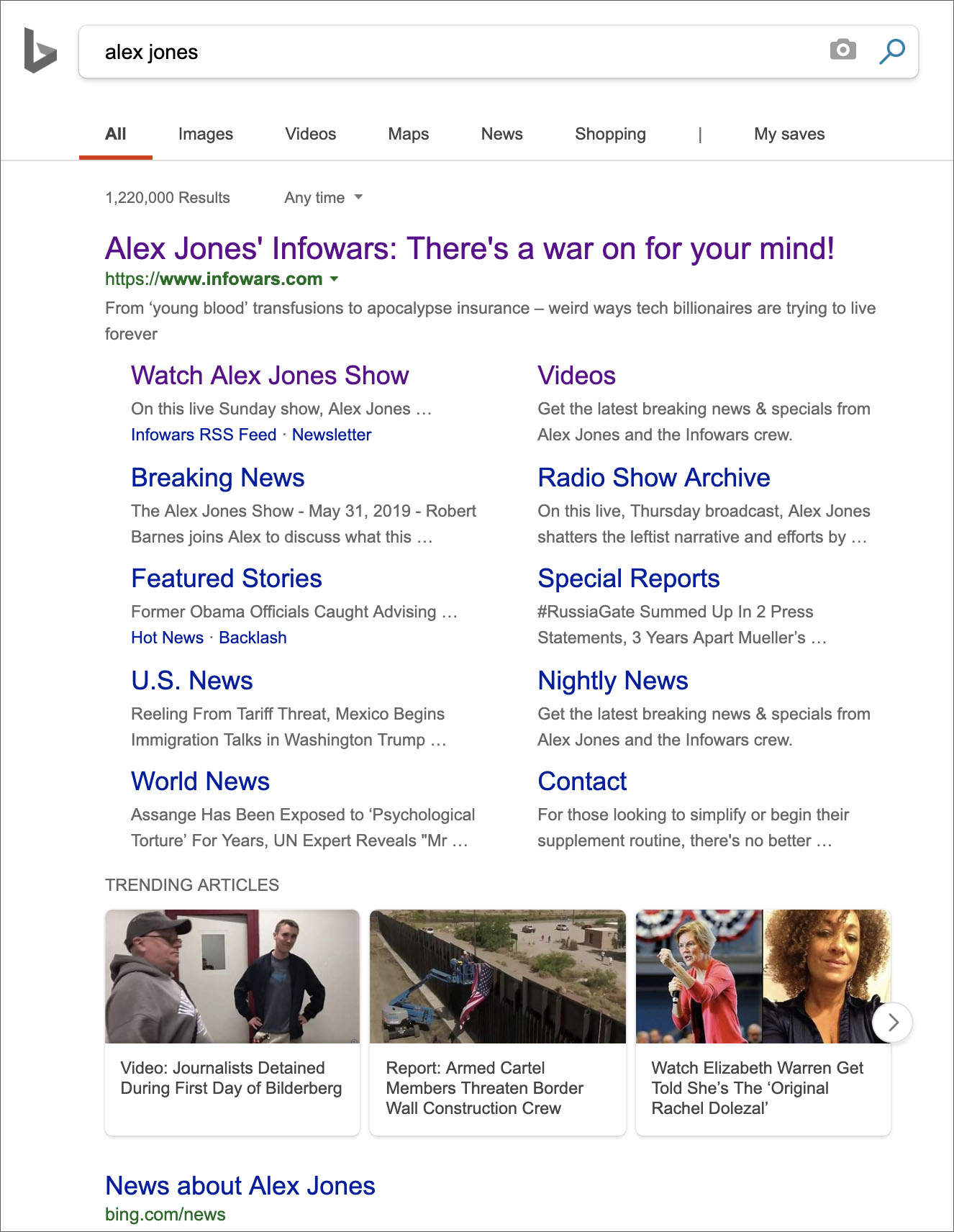Click next arrow in trending articles carousel
This screenshot has width=954, height=1232.
tap(892, 1022)
